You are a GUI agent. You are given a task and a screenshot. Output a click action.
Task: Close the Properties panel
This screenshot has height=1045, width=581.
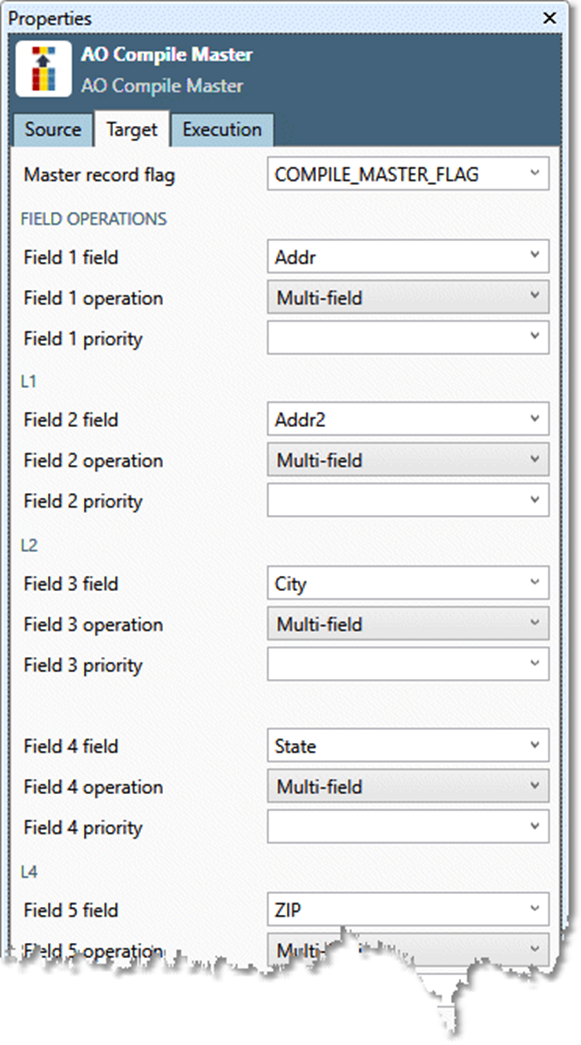click(x=550, y=18)
